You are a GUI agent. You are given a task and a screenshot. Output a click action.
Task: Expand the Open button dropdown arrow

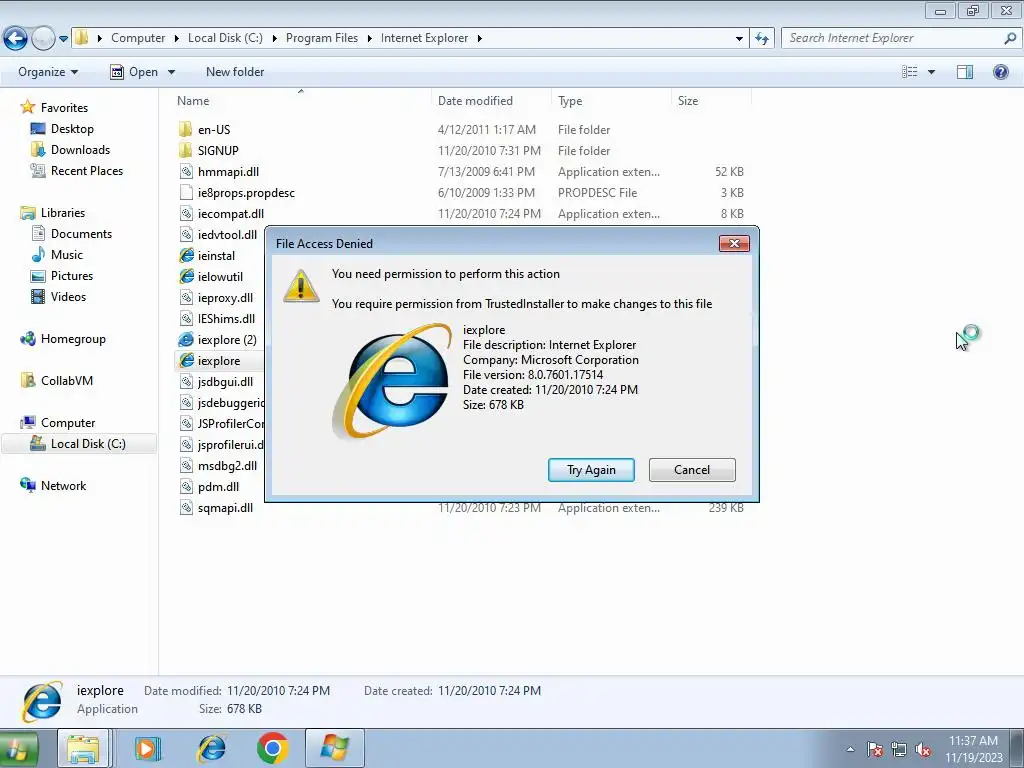point(171,72)
